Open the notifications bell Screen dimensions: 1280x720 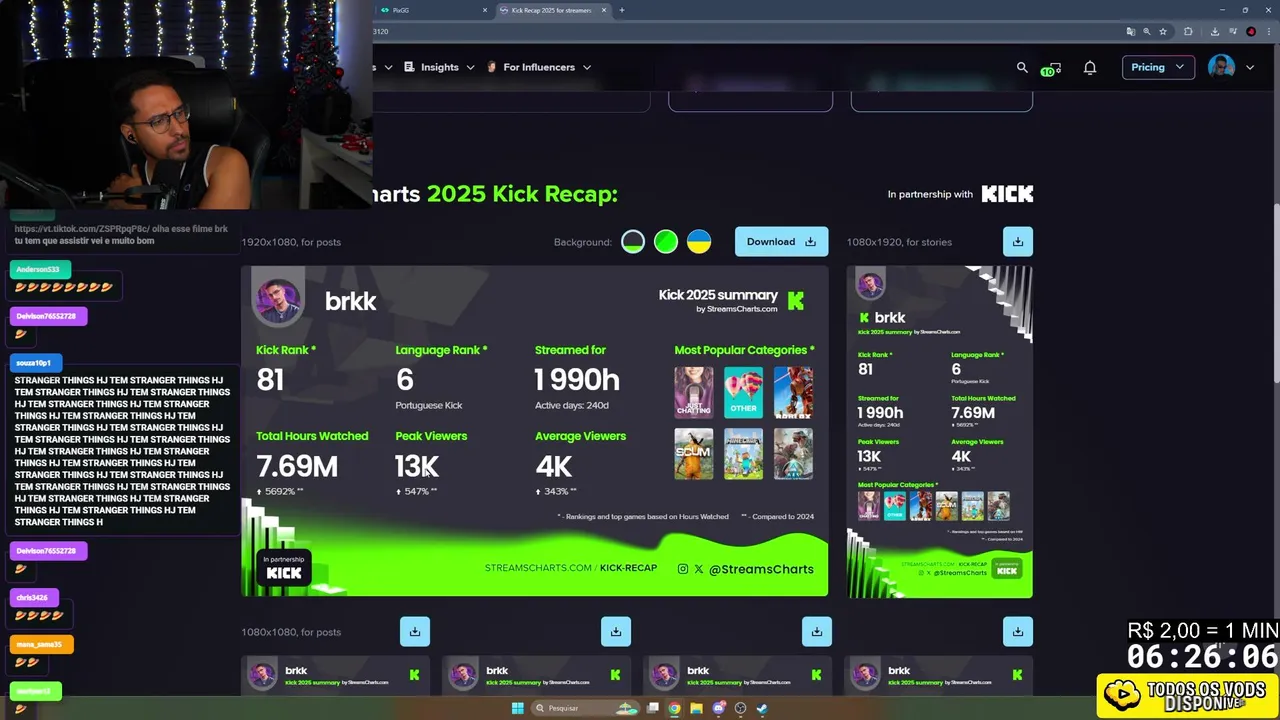[1090, 67]
